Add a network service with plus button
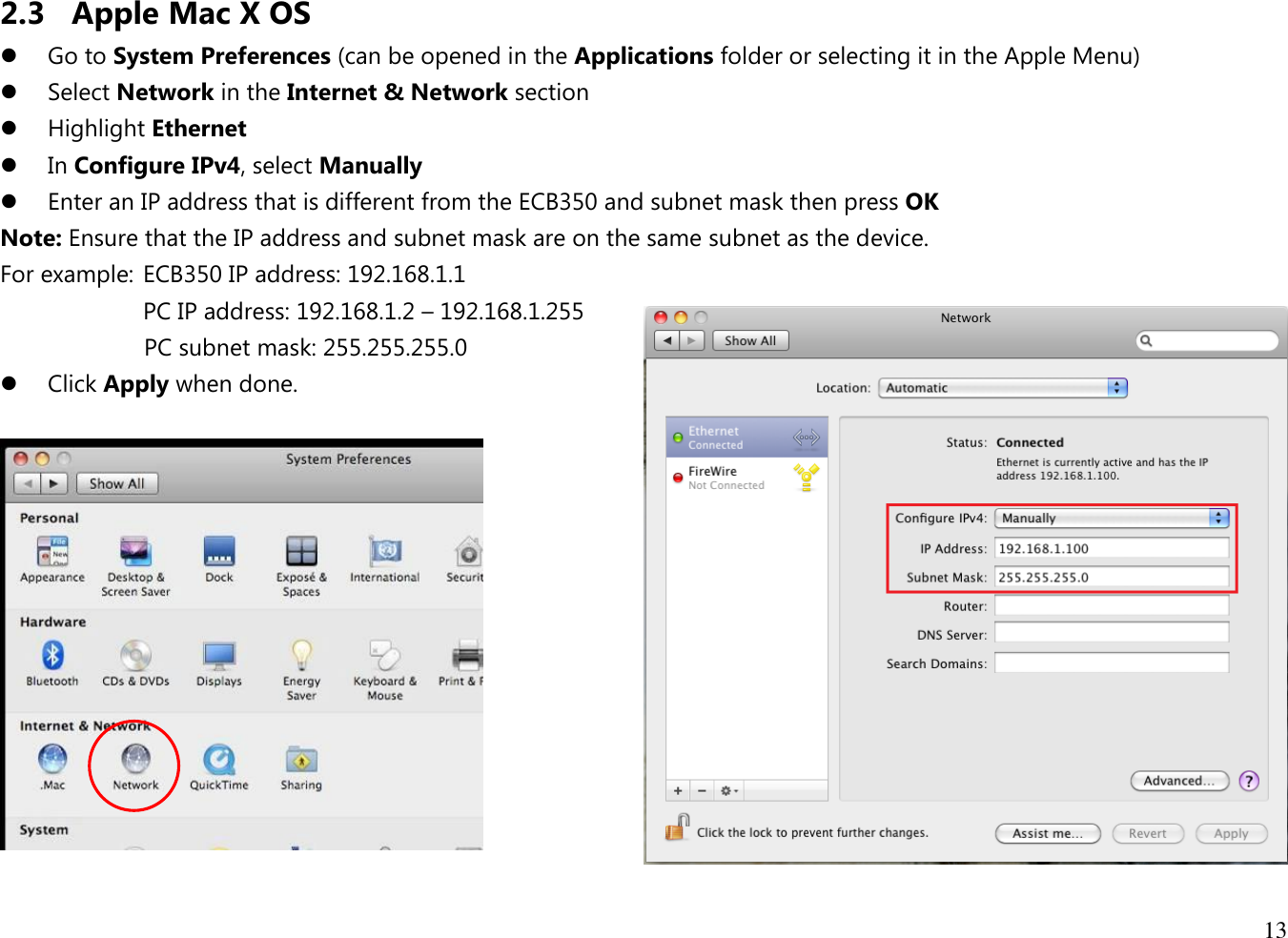 point(678,790)
